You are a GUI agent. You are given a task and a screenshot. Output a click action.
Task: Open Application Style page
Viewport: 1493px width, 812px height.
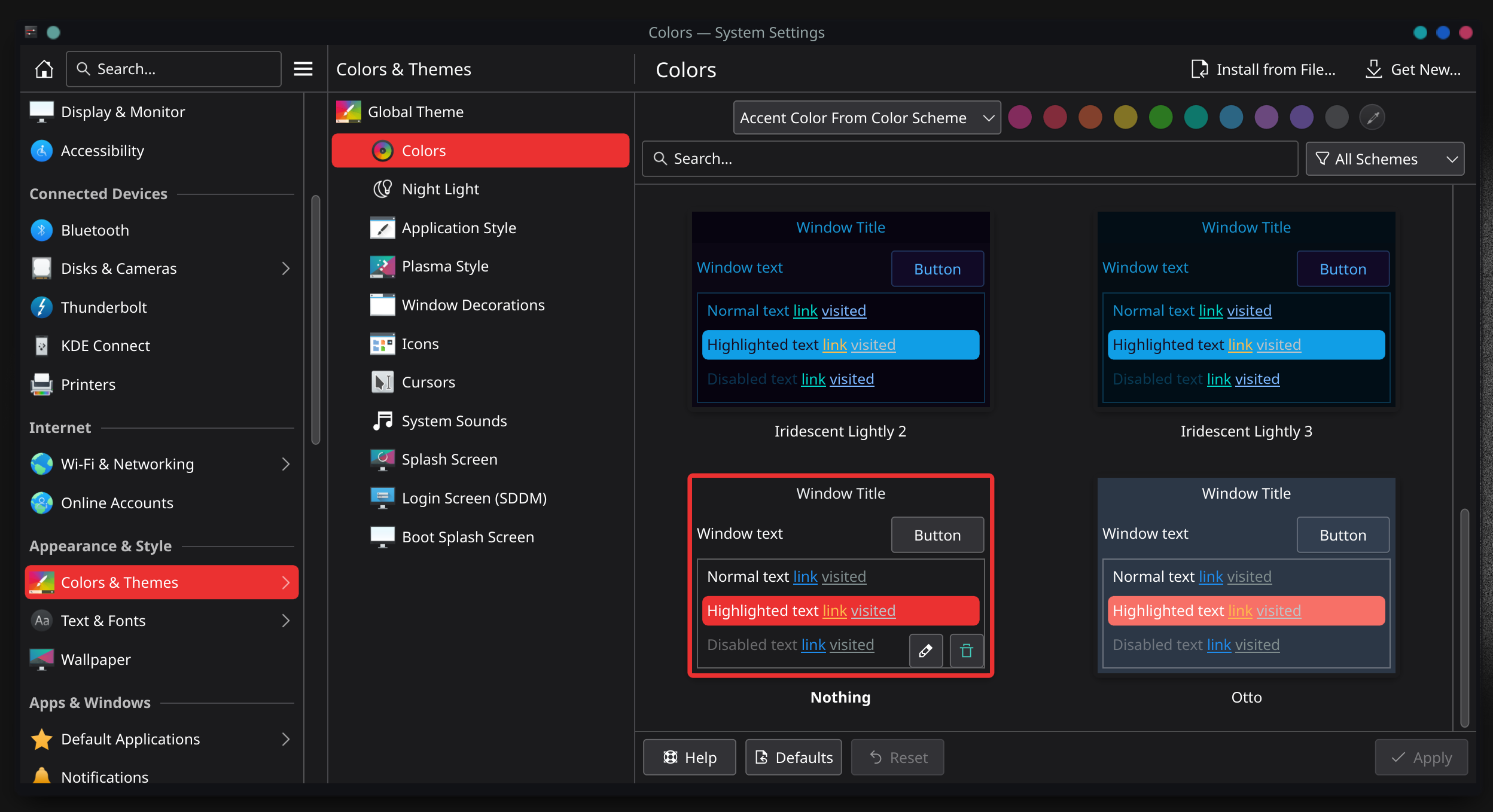pyautogui.click(x=480, y=228)
